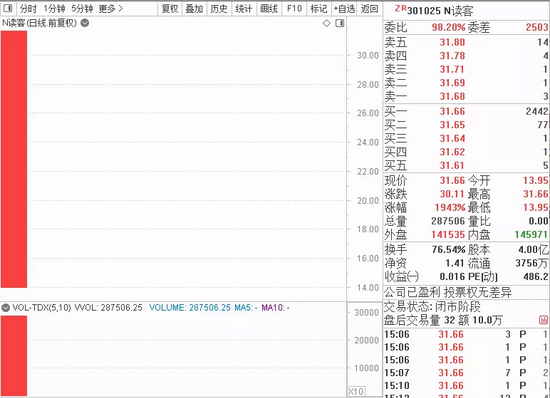Viewport: 550px width, 398px height.
Task: Click the 今开 value 13.95
Action: click(x=536, y=181)
